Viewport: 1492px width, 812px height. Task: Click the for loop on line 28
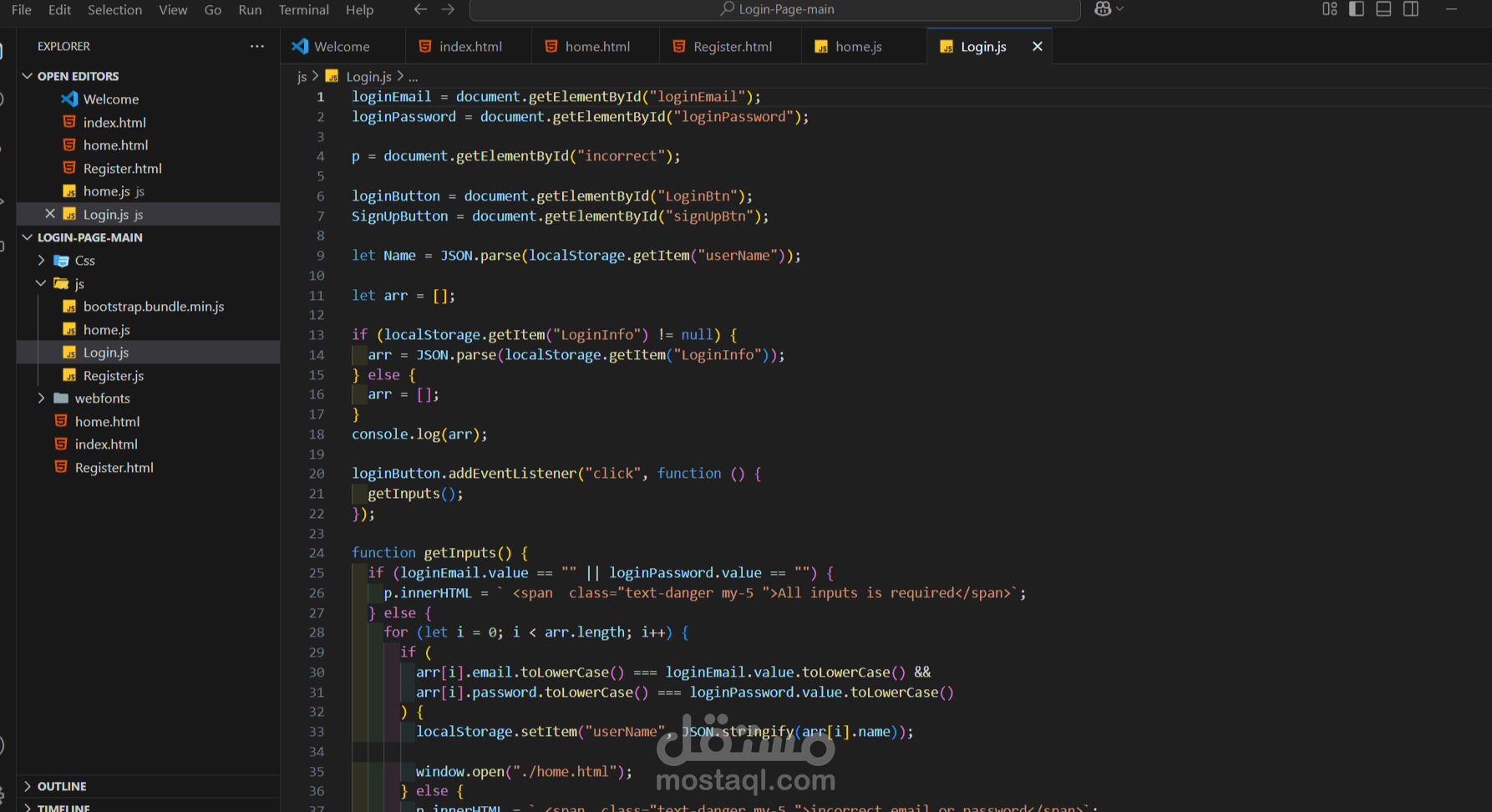coord(536,632)
